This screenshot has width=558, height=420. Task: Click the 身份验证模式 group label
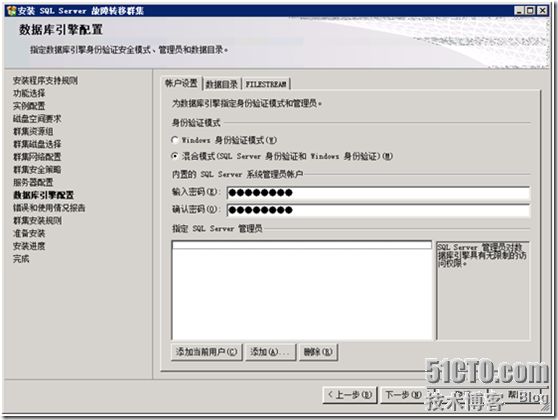point(196,123)
